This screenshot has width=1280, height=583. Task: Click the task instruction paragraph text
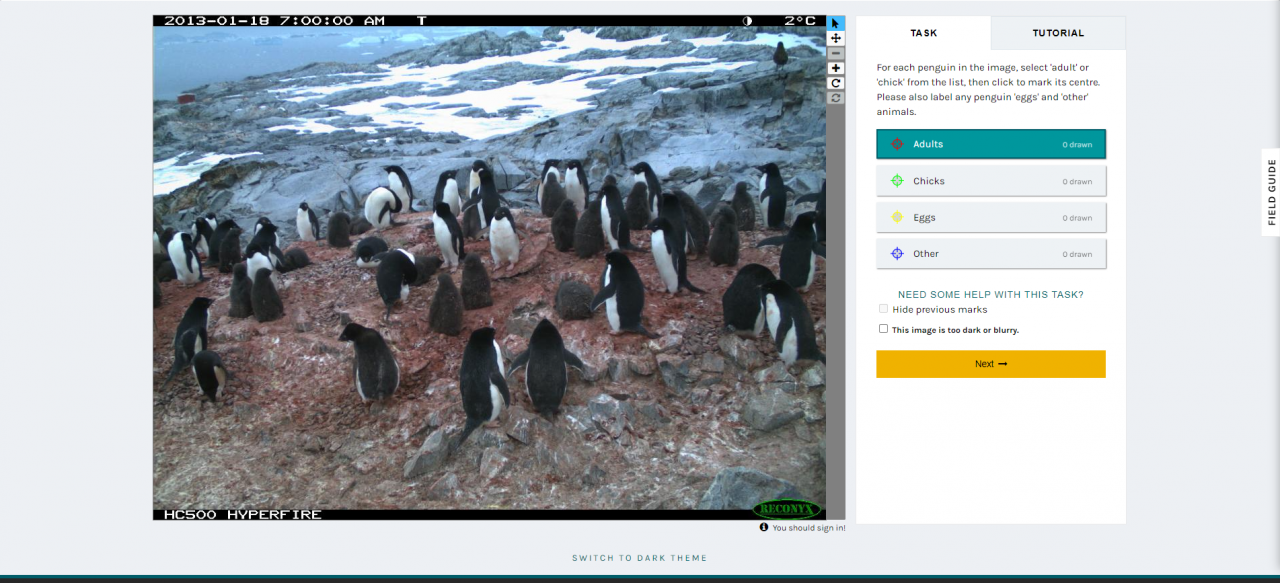[988, 90]
